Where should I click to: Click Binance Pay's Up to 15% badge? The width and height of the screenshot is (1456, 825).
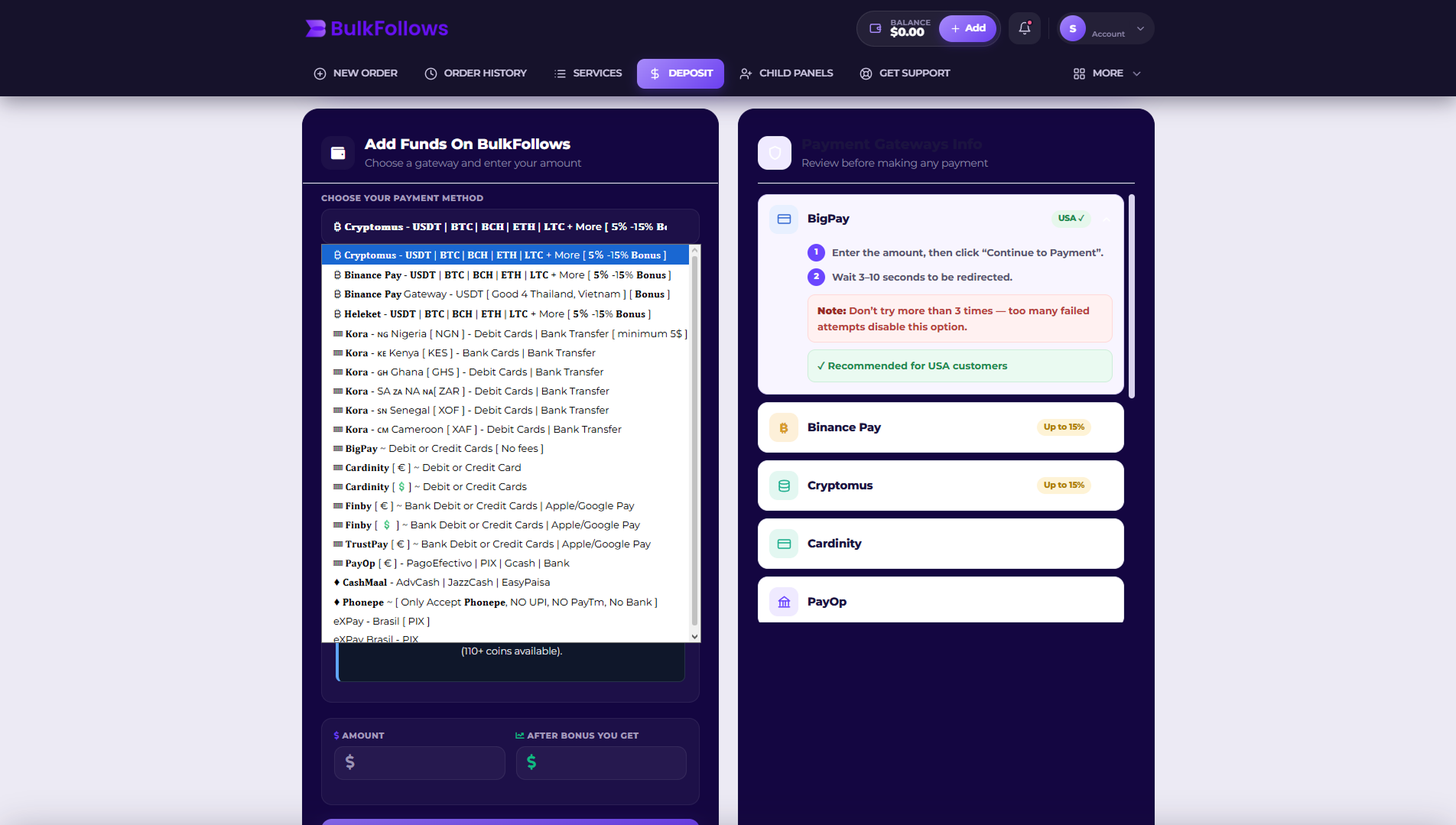[1064, 427]
